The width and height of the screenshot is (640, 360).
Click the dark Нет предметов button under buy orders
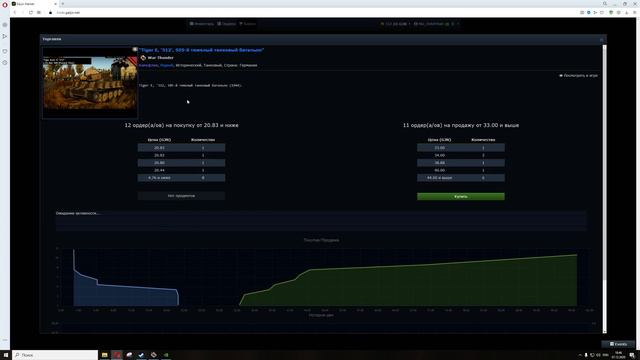(181, 196)
